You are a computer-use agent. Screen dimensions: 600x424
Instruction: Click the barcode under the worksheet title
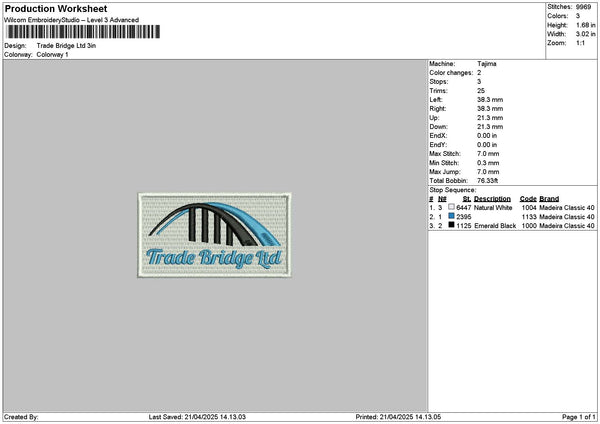82,32
